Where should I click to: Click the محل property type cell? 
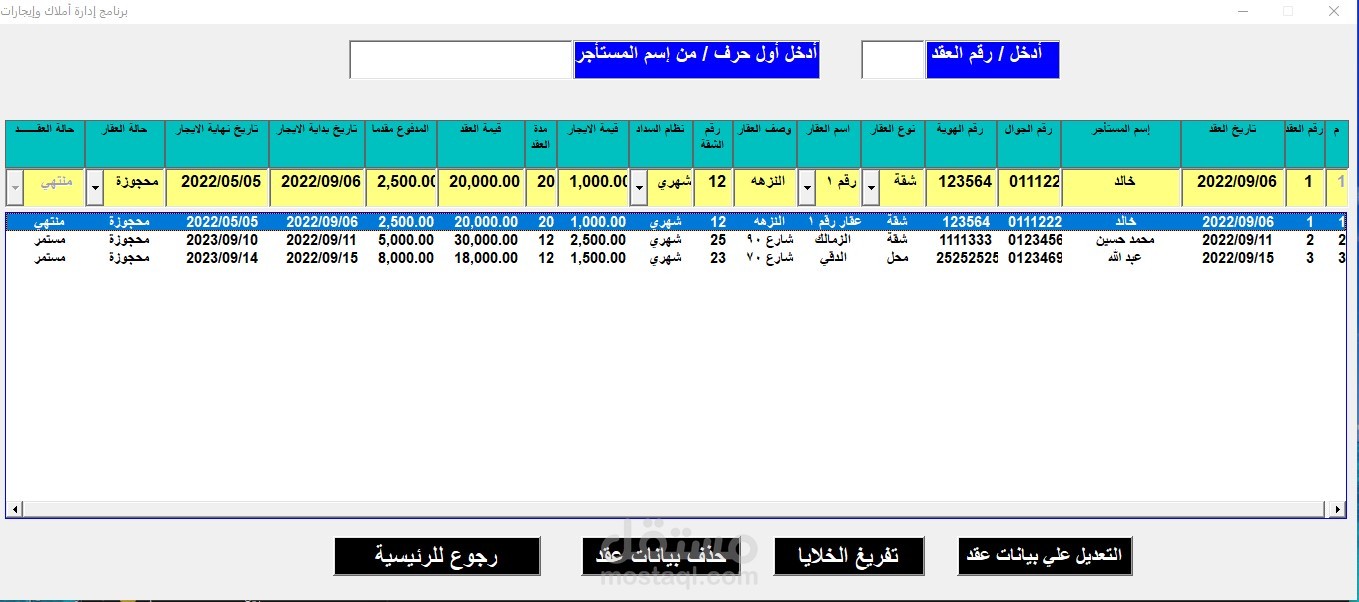tap(897, 258)
